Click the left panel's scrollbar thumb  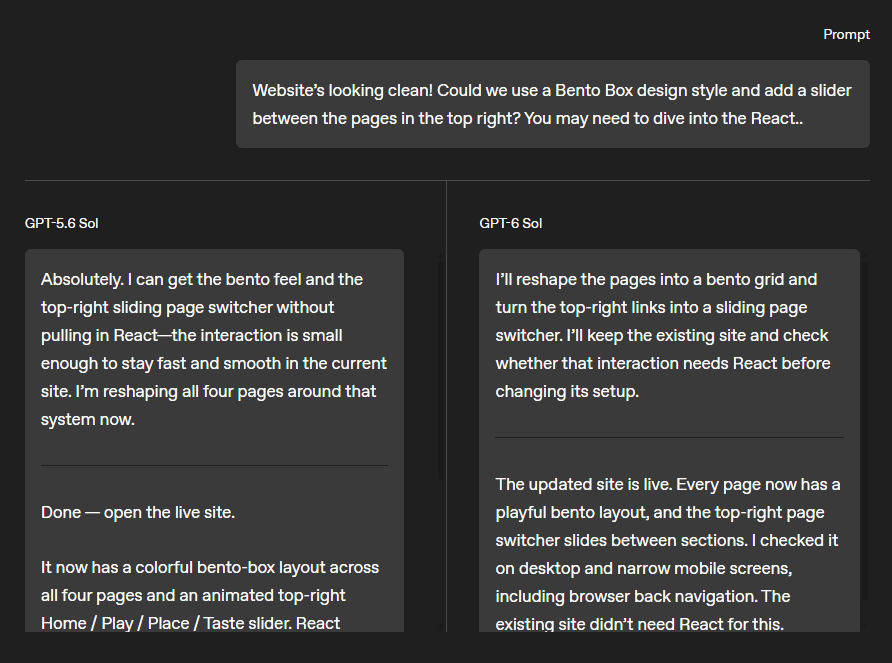pyautogui.click(x=441, y=370)
